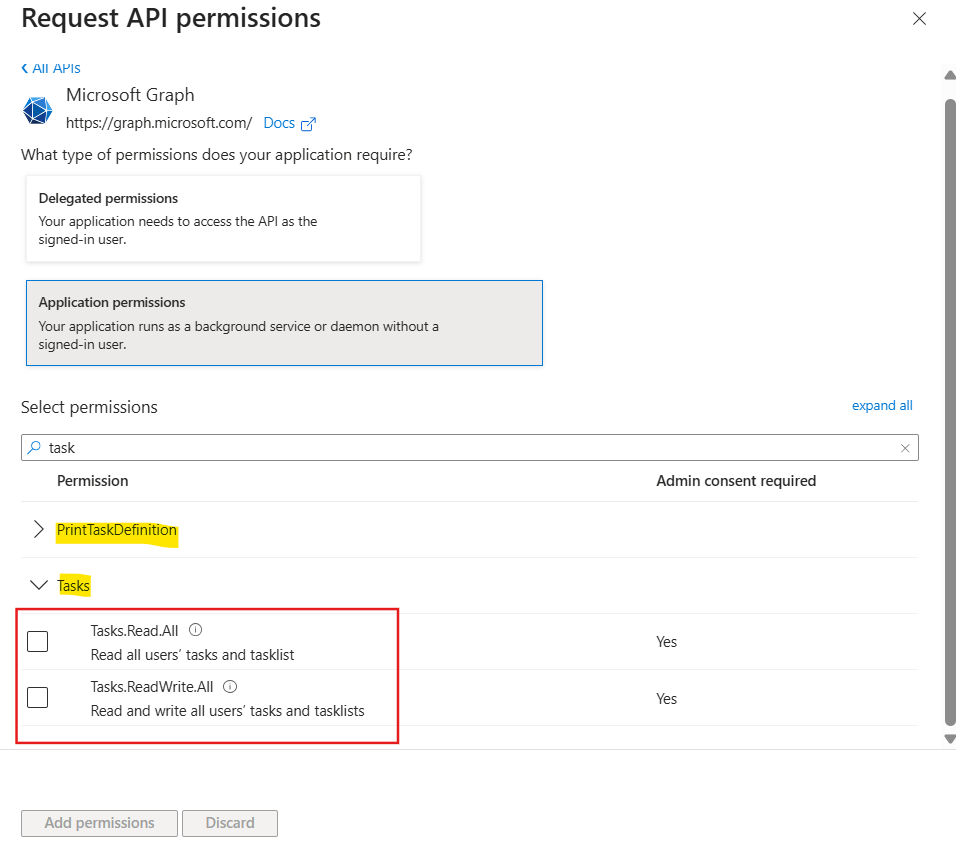Click the Admin consent required column header
956x846 pixels.
(736, 481)
